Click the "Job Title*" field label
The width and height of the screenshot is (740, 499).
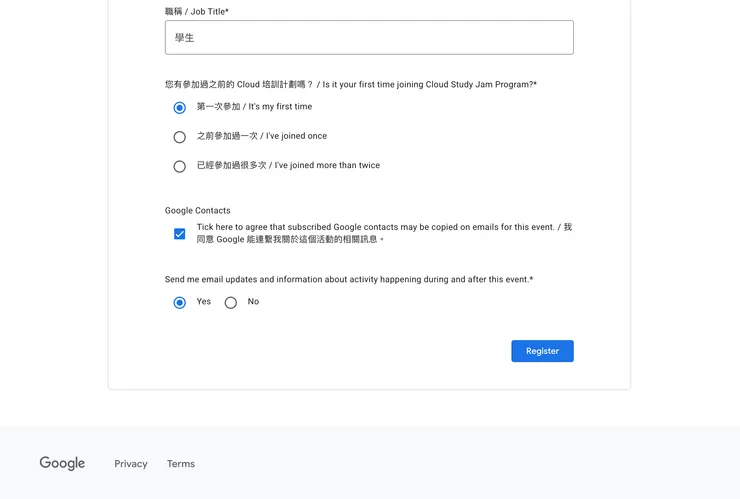click(197, 11)
